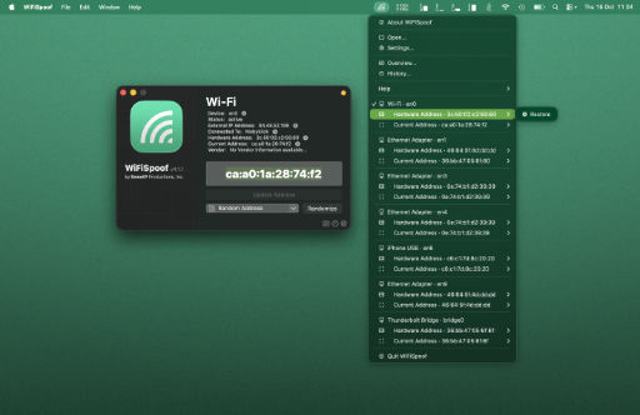The height and width of the screenshot is (415, 640).
Task: Click the WiFiSpoof icon in the menu bar
Action: point(381,7)
